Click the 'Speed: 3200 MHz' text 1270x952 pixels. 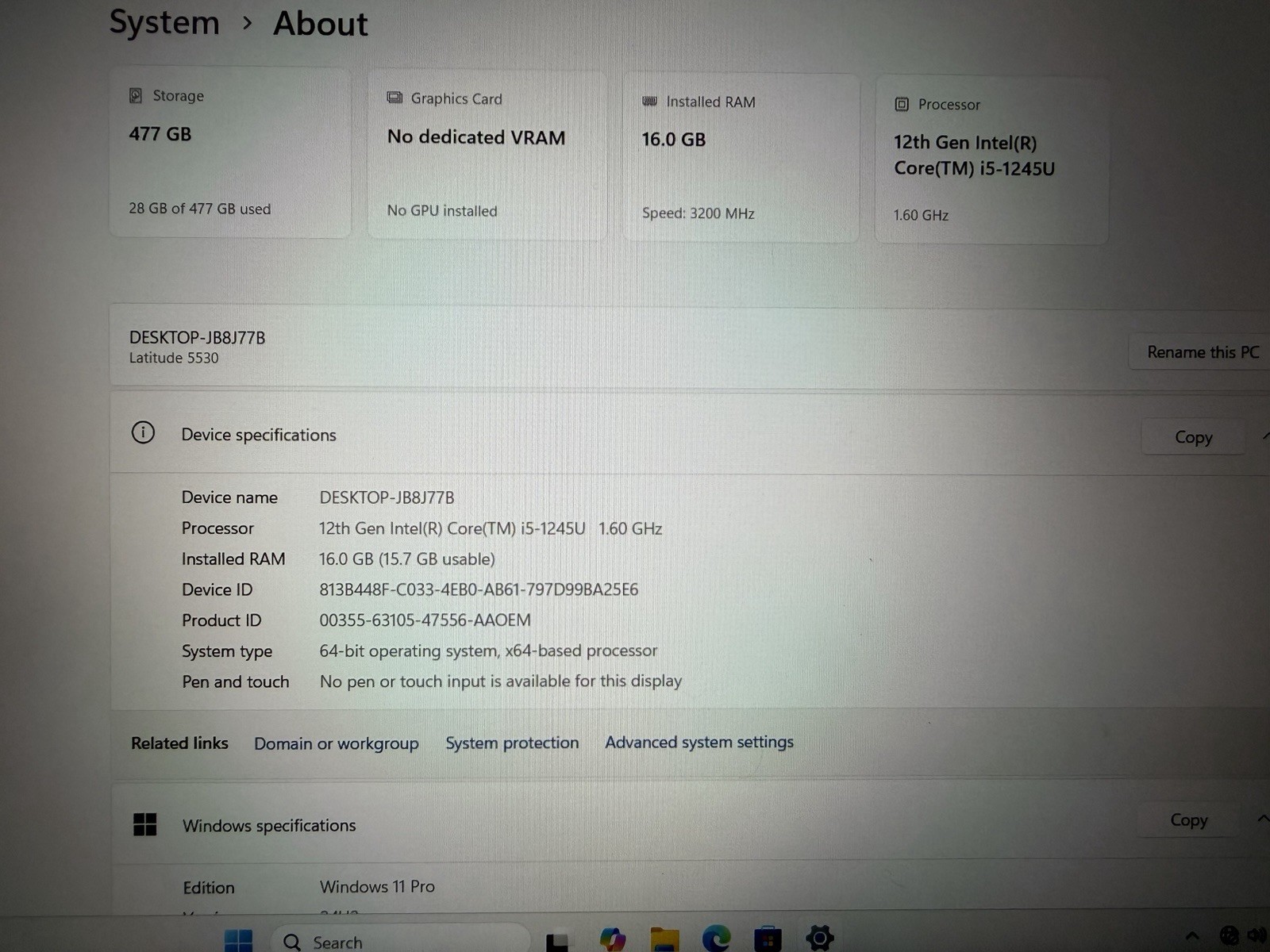tap(698, 213)
